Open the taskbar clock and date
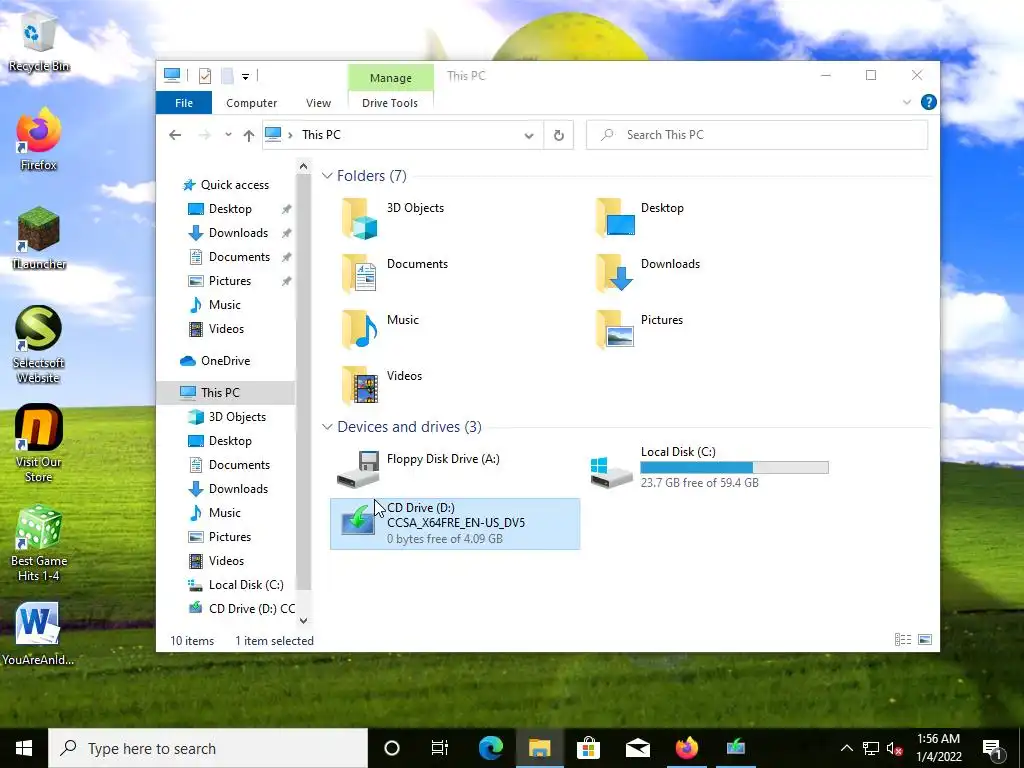The height and width of the screenshot is (768, 1024). [938, 748]
